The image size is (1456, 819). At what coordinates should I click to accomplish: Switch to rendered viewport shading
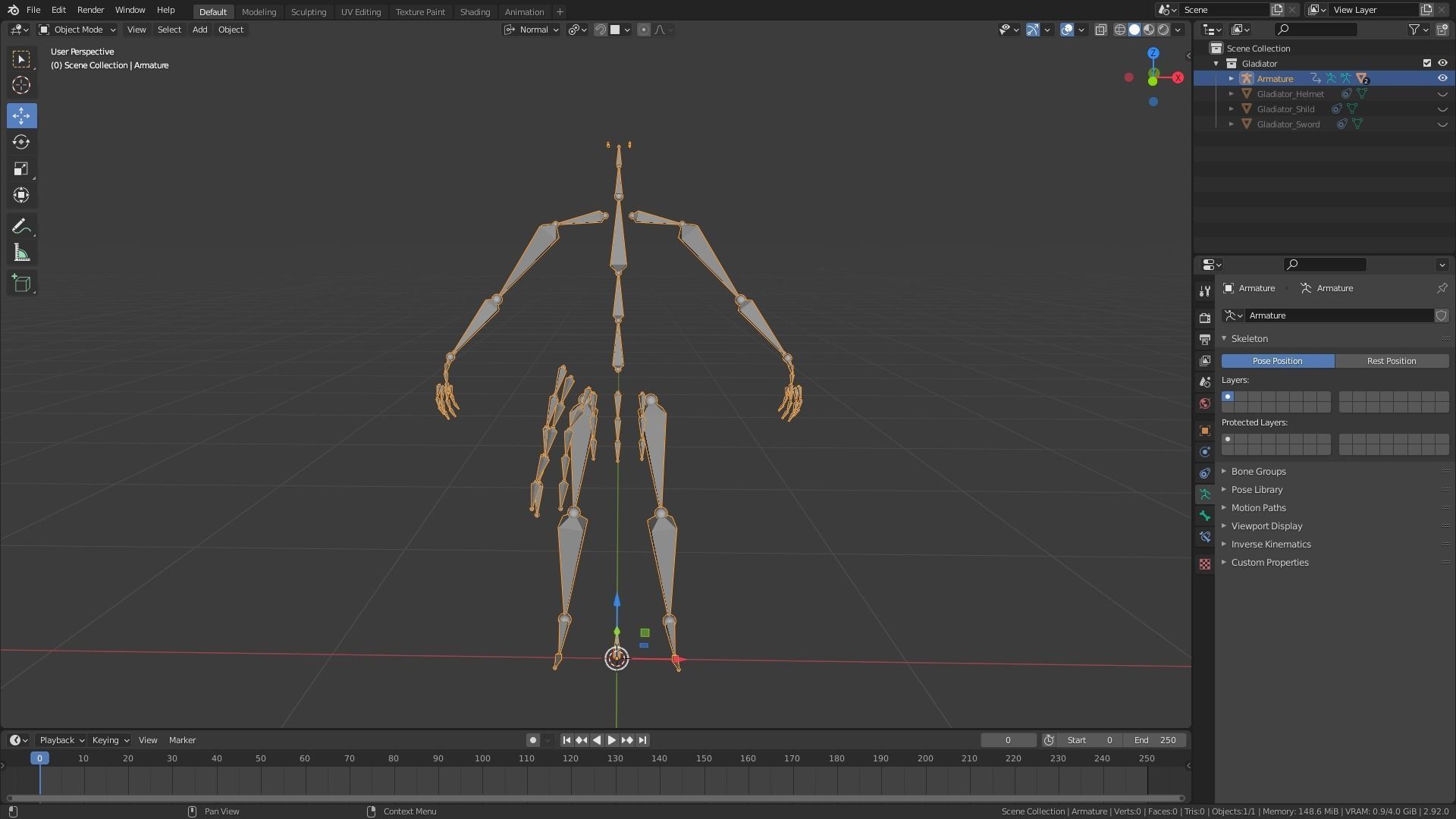coord(1163,30)
